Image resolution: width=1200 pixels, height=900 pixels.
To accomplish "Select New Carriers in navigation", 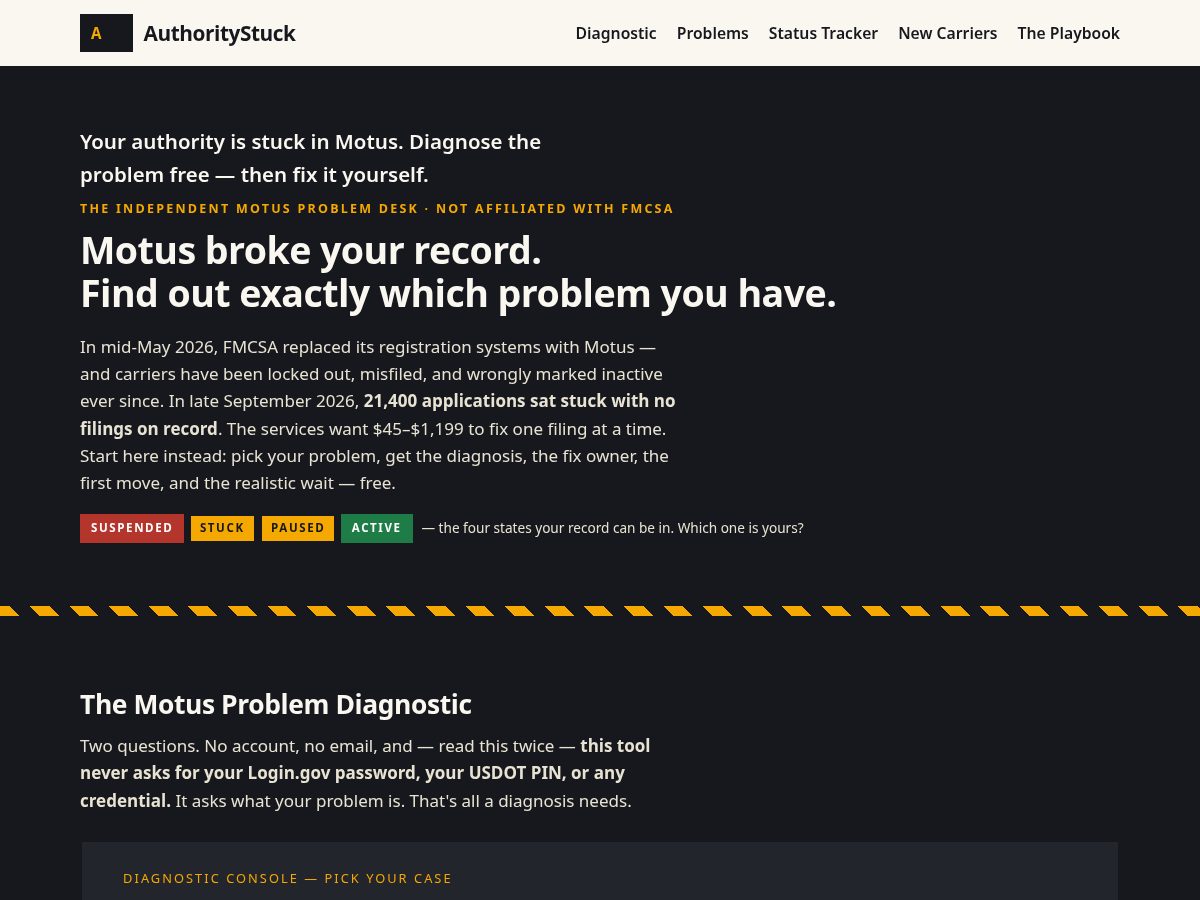I will [x=947, y=33].
